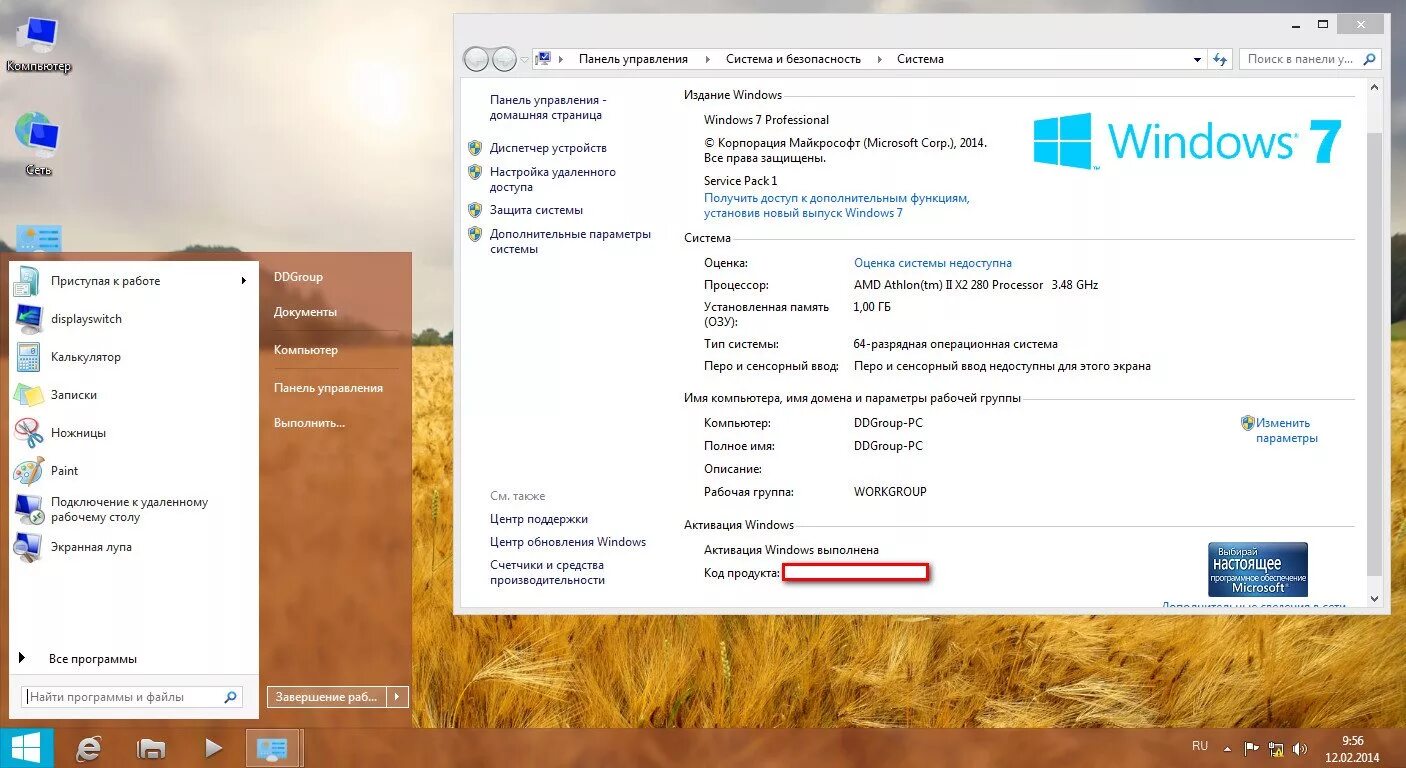
Task: Open the address bar history dropdown
Action: tap(1197, 59)
